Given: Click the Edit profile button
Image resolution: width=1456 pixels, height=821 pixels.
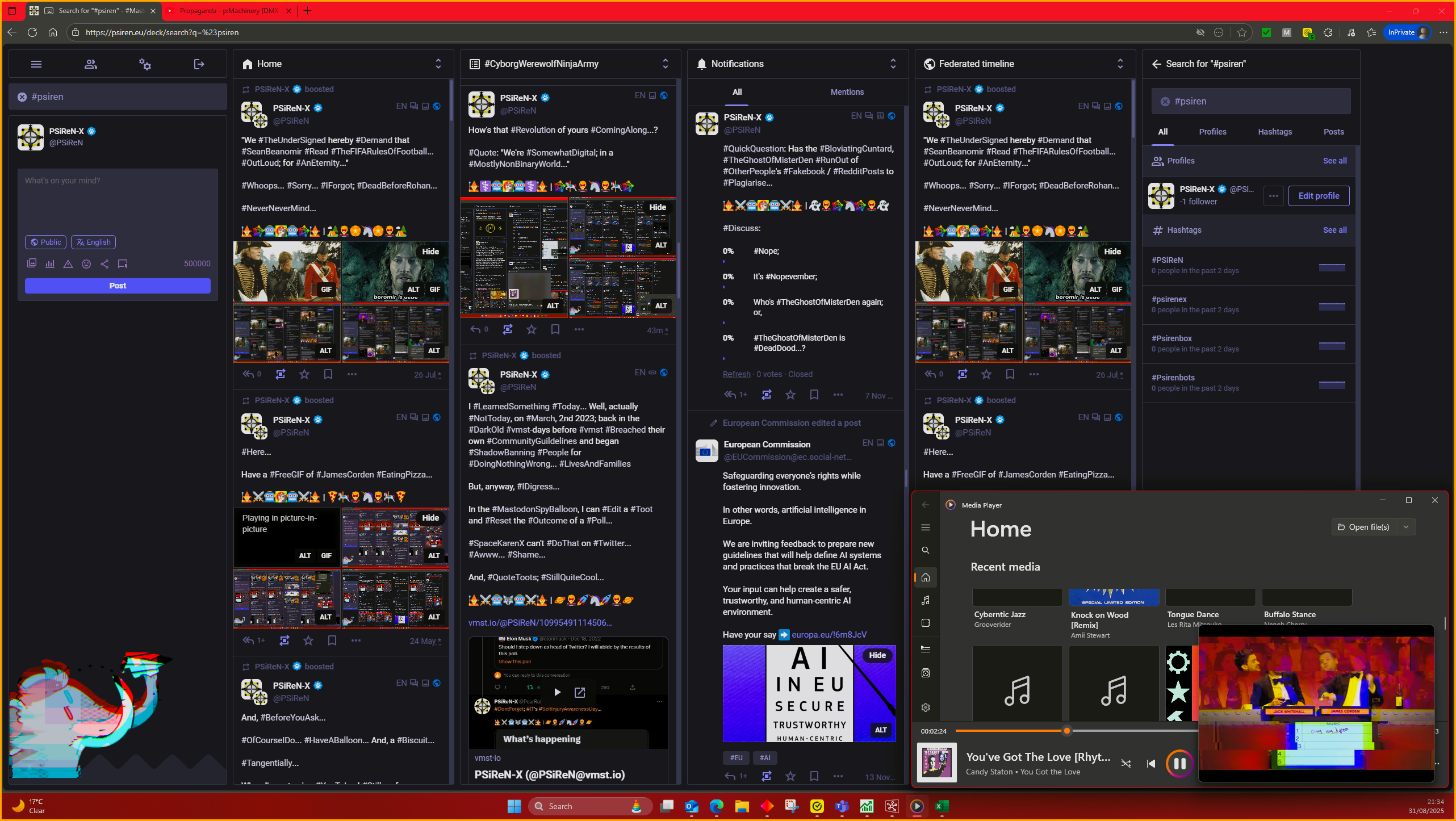Looking at the screenshot, I should coord(1318,196).
